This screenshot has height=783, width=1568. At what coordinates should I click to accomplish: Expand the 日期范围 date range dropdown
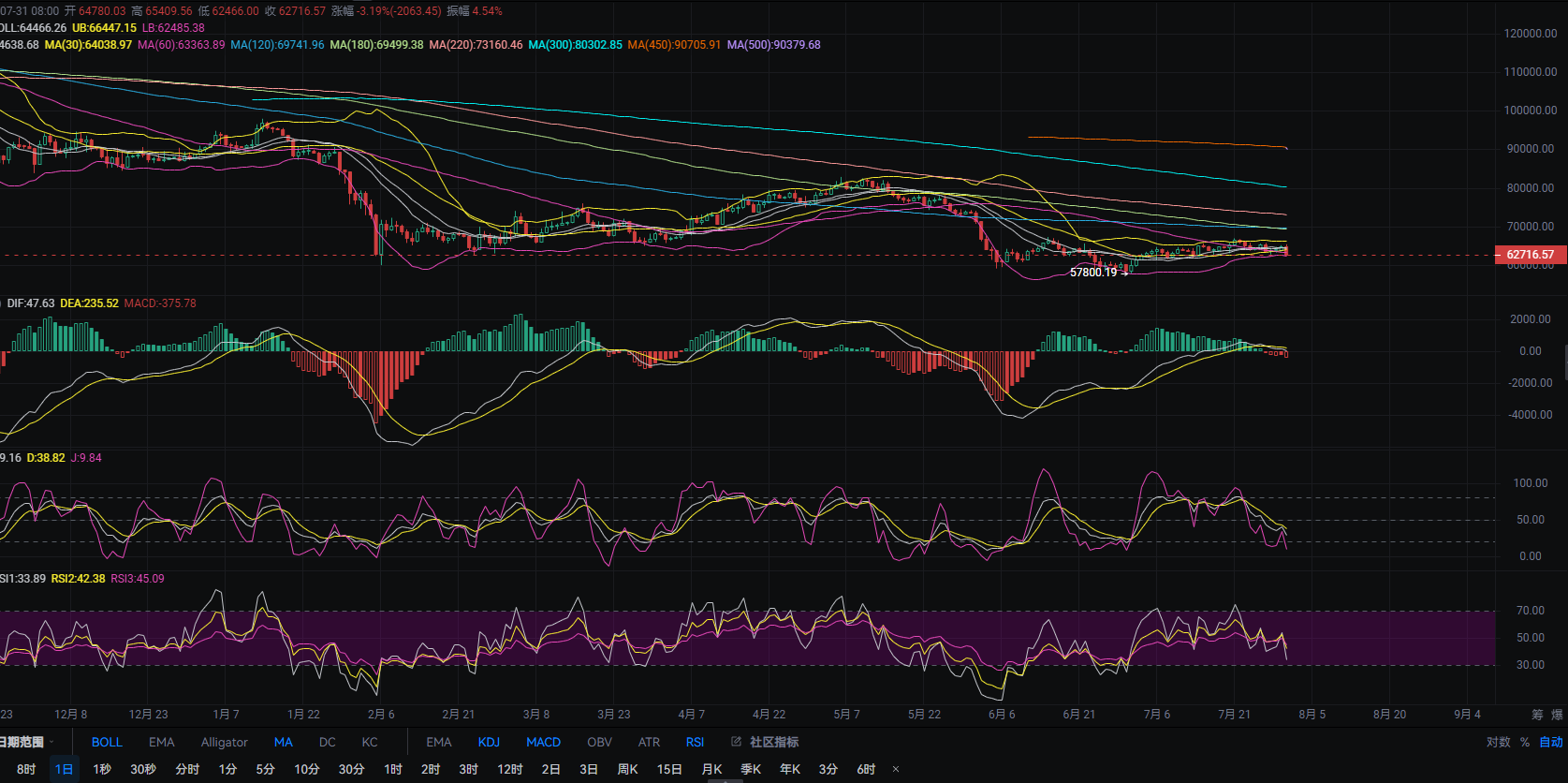coord(25,742)
